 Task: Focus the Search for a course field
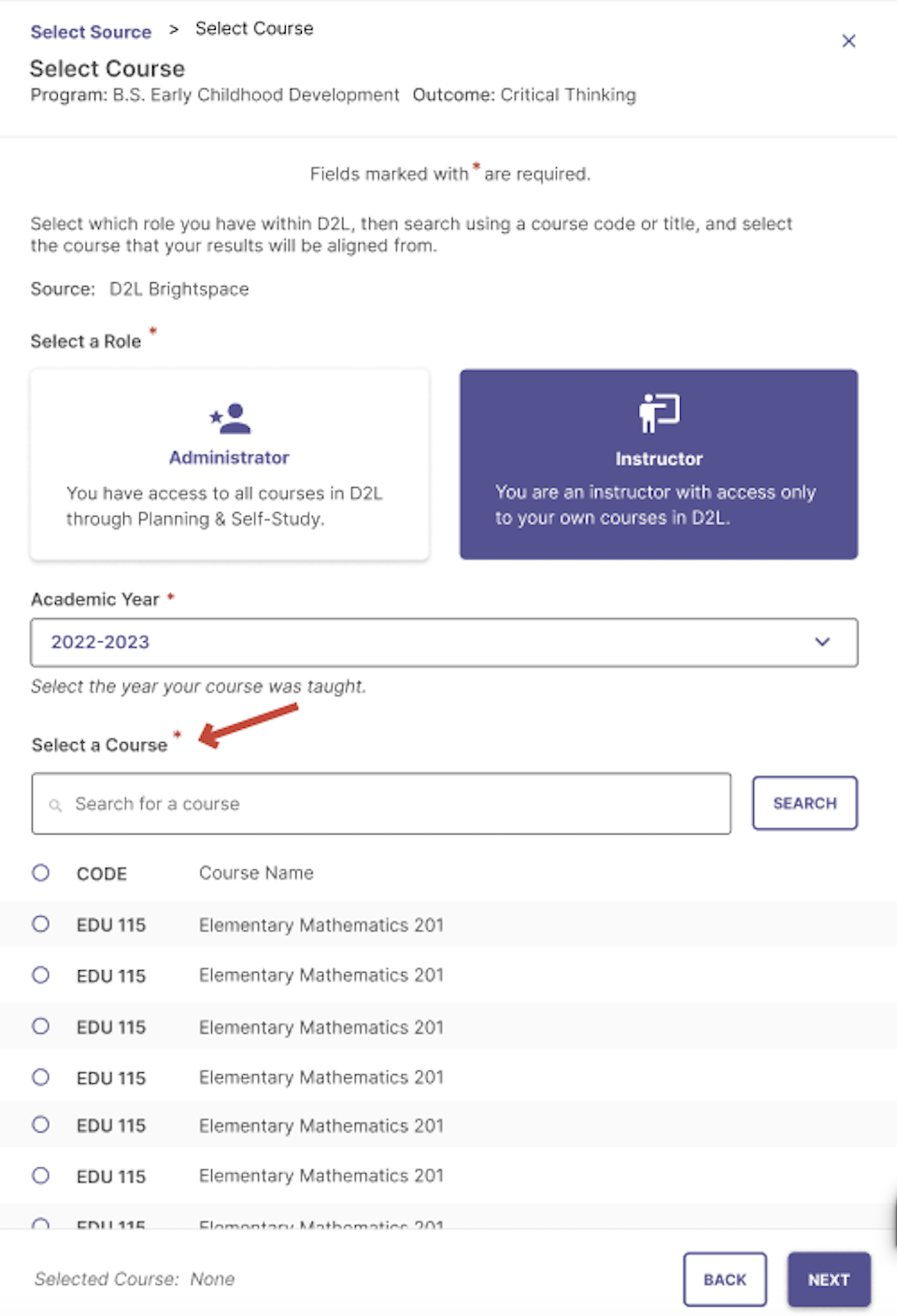click(381, 804)
